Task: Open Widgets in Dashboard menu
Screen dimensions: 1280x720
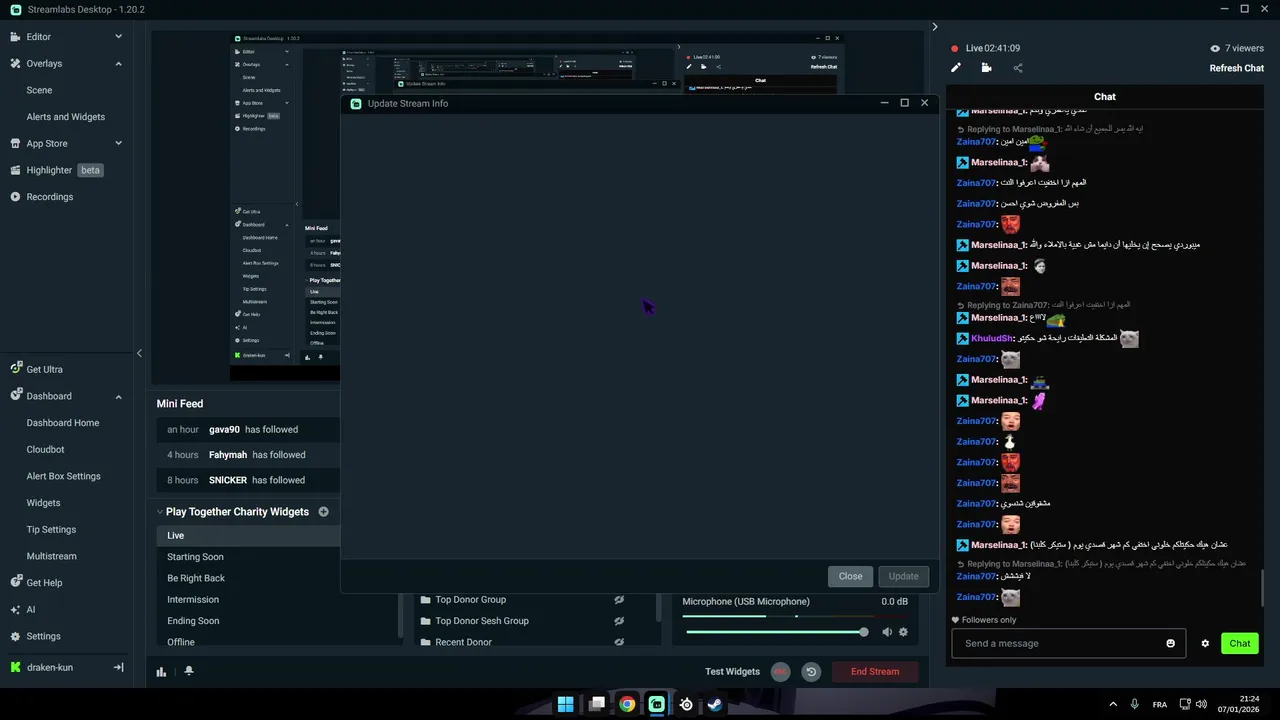Action: pyautogui.click(x=43, y=503)
